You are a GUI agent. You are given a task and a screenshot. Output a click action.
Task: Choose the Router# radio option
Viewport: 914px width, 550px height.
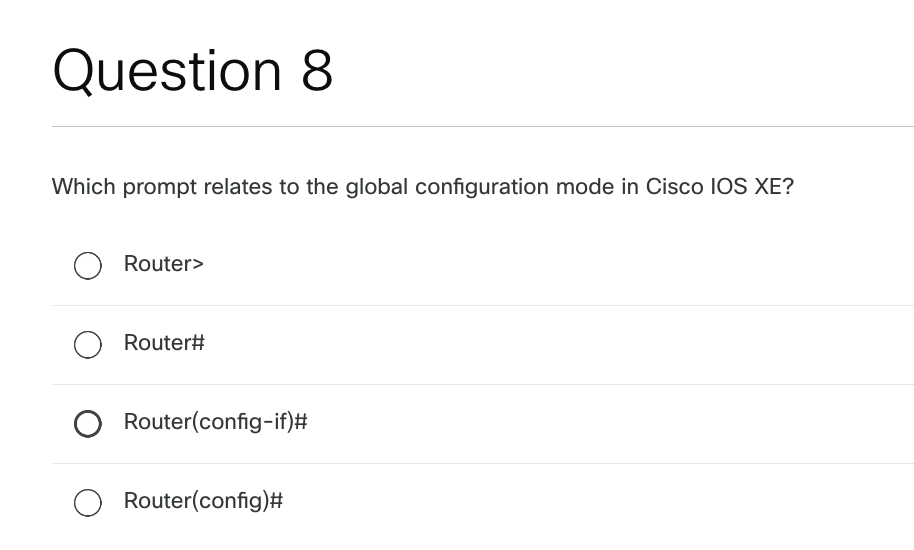tap(87, 344)
